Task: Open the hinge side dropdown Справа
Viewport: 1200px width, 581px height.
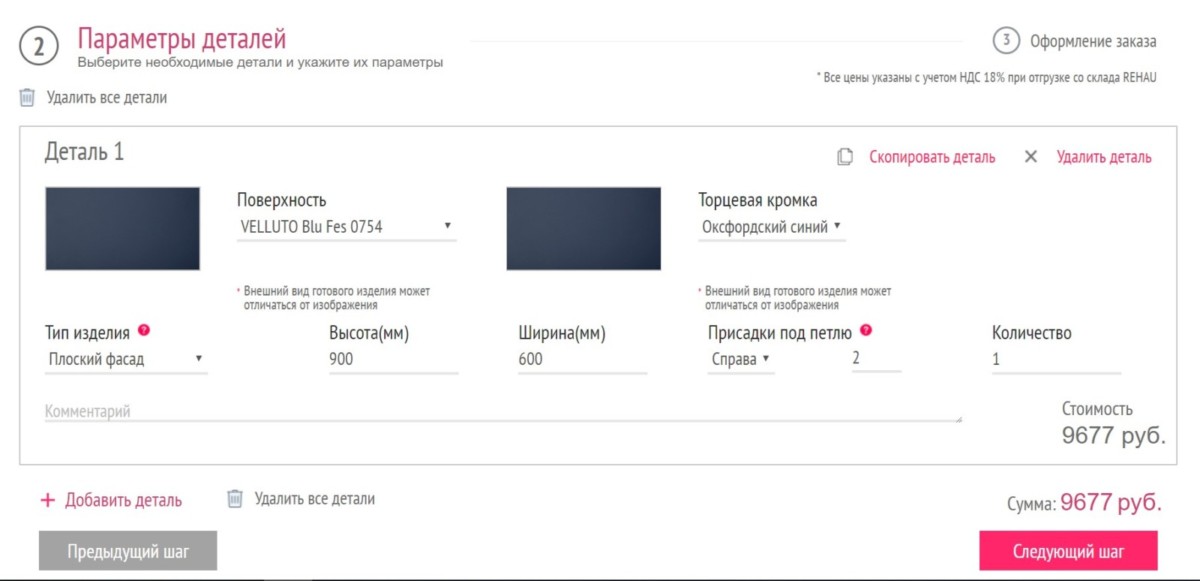Action: pos(741,360)
